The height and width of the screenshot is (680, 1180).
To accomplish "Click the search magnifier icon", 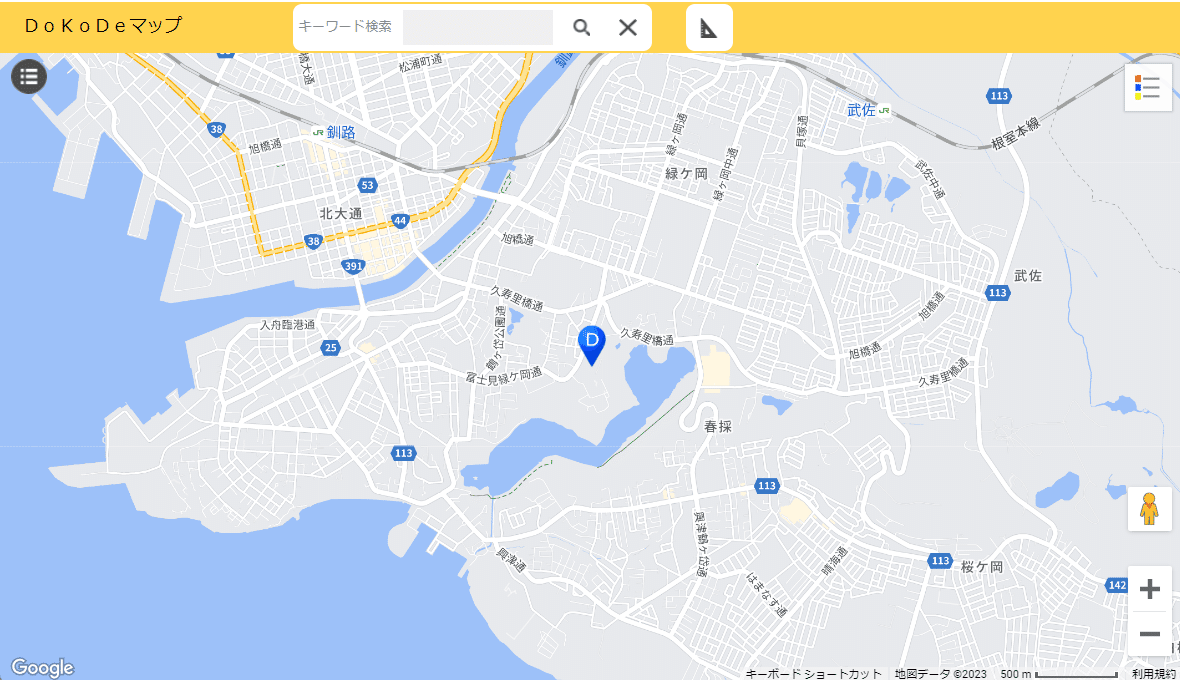I will [581, 27].
